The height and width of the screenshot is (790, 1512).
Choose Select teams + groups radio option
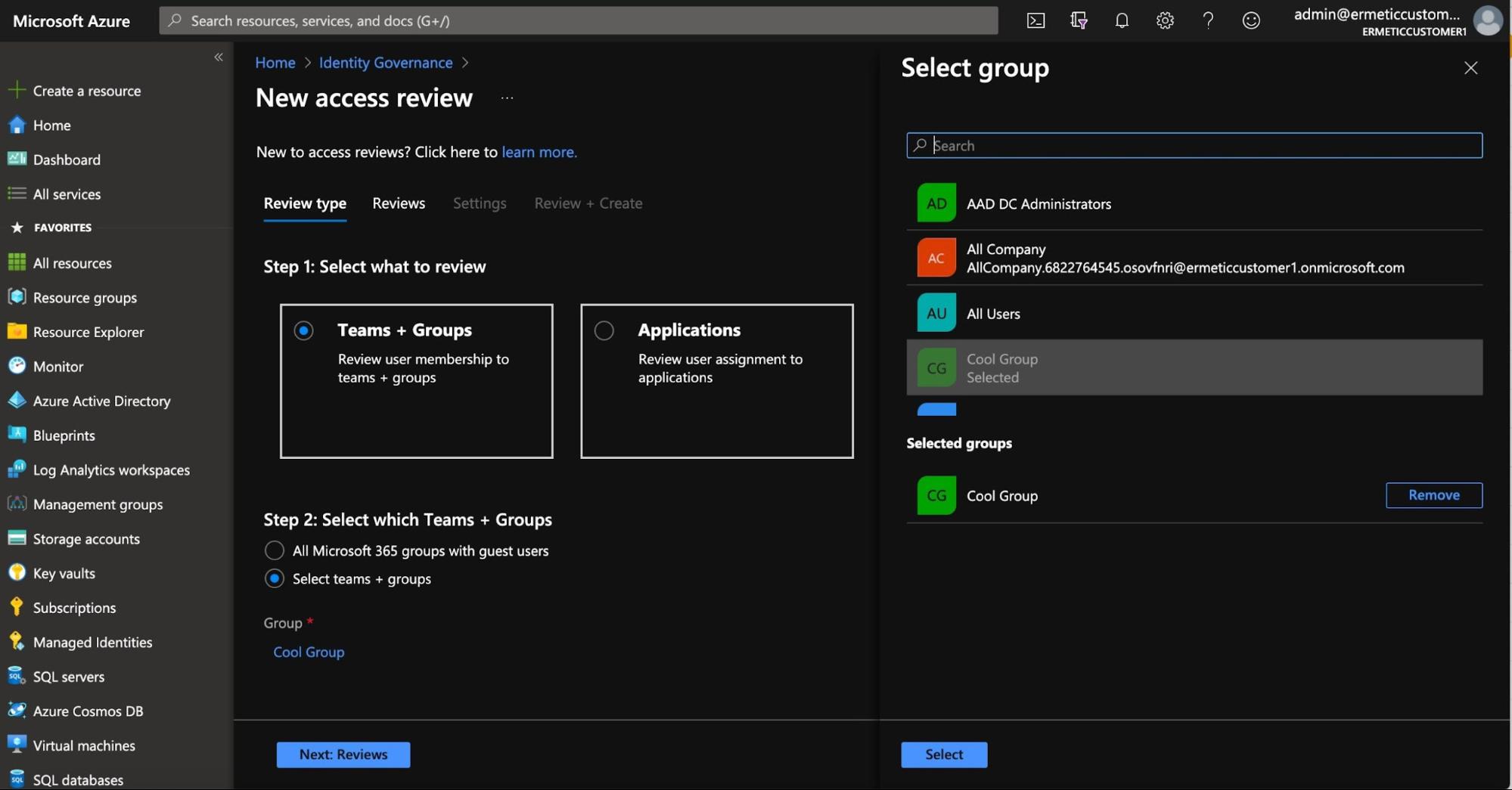click(x=274, y=578)
